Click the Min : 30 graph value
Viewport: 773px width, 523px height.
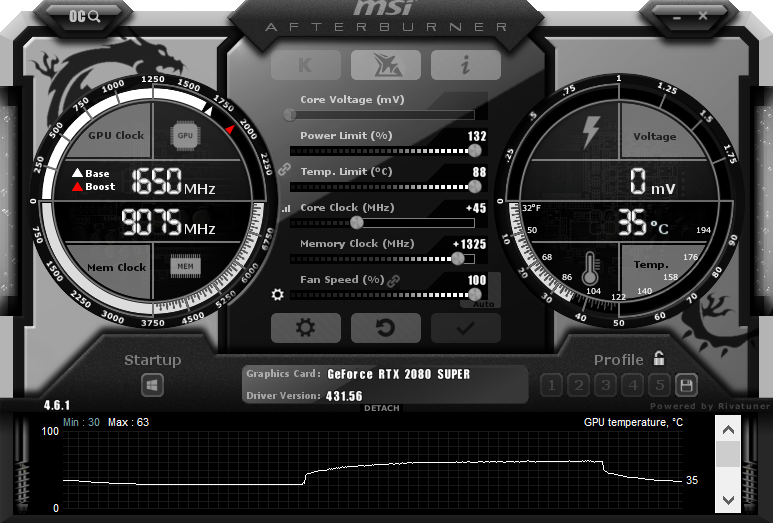[81, 422]
